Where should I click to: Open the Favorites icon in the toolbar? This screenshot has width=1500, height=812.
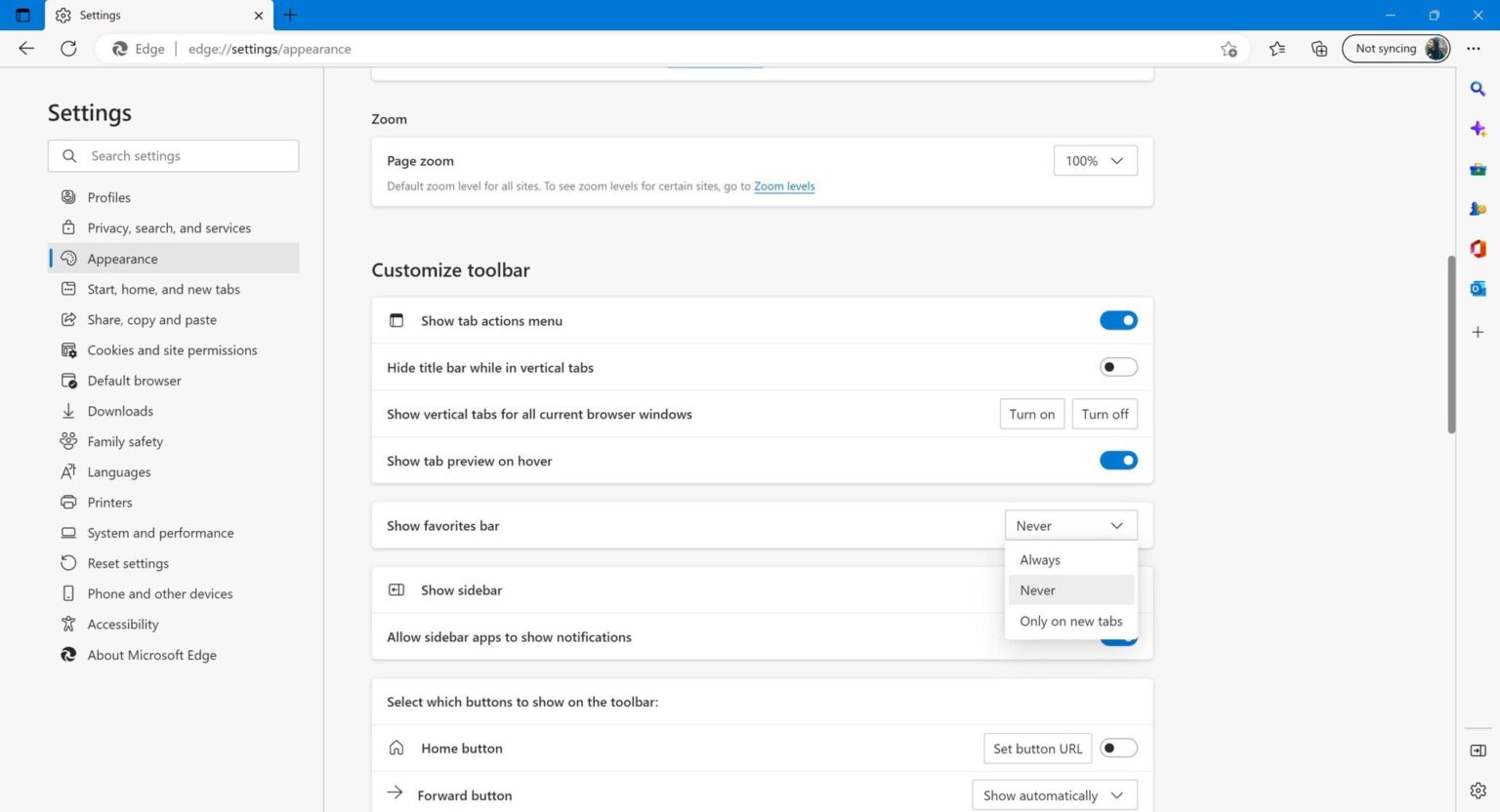pyautogui.click(x=1277, y=48)
